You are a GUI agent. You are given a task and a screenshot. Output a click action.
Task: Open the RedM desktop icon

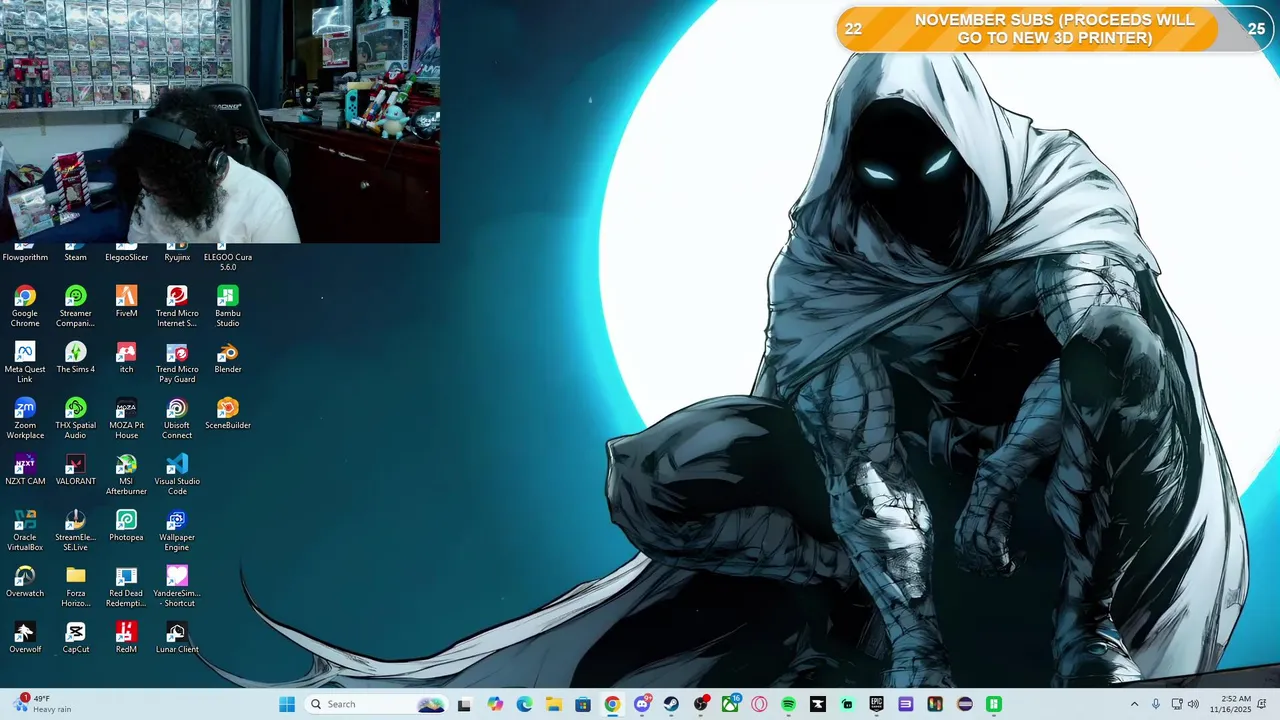(x=126, y=637)
